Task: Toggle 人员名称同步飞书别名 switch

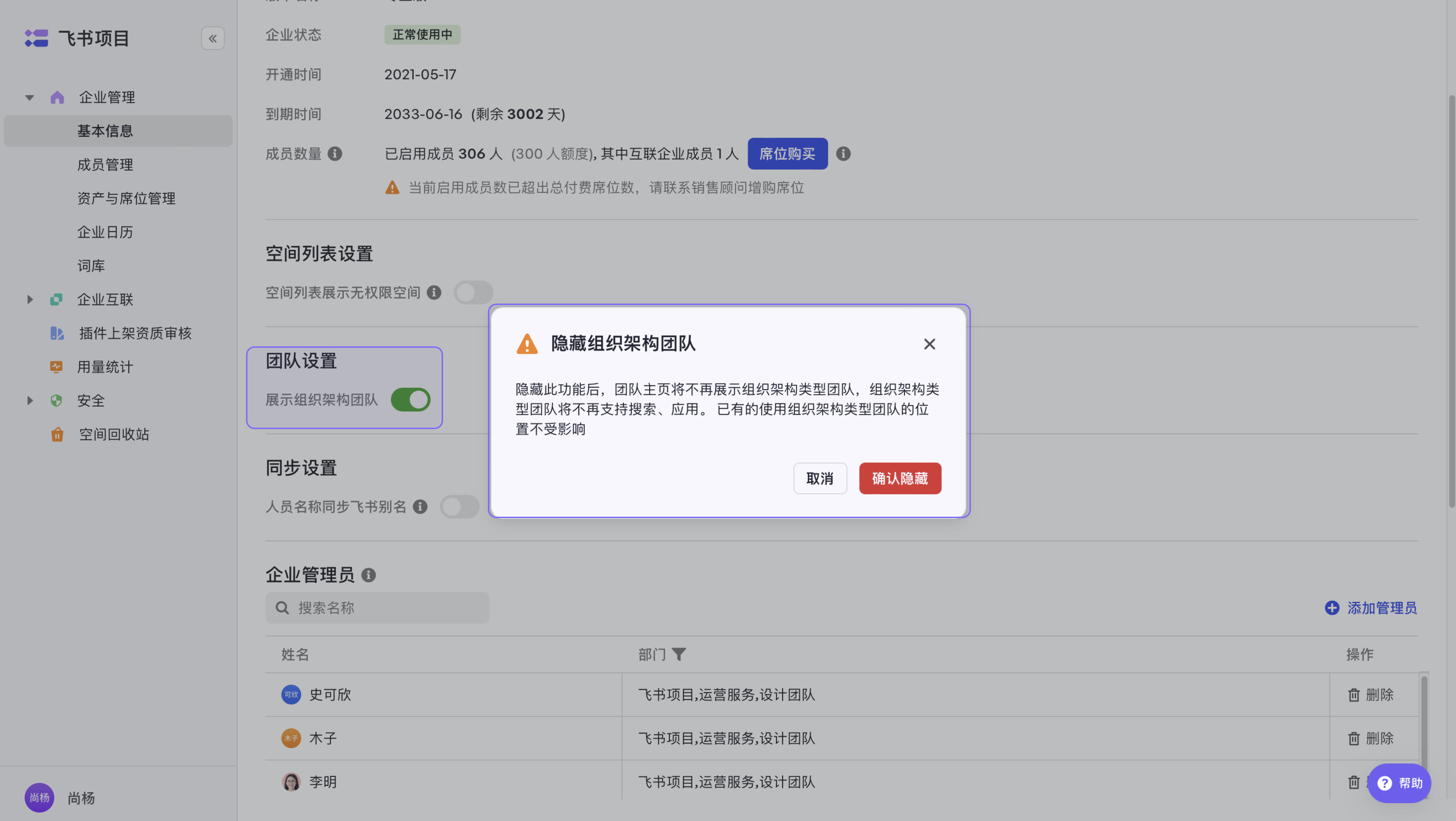Action: click(x=460, y=507)
